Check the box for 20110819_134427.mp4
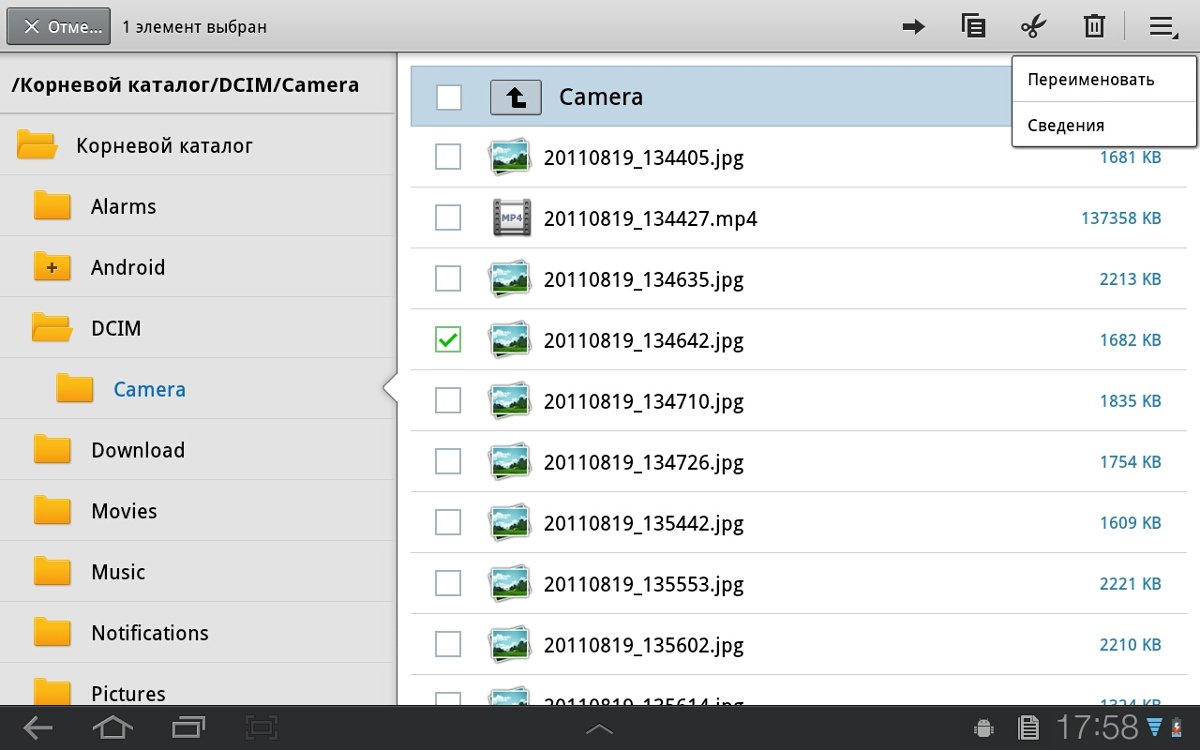Viewport: 1200px width, 750px height. coord(448,218)
